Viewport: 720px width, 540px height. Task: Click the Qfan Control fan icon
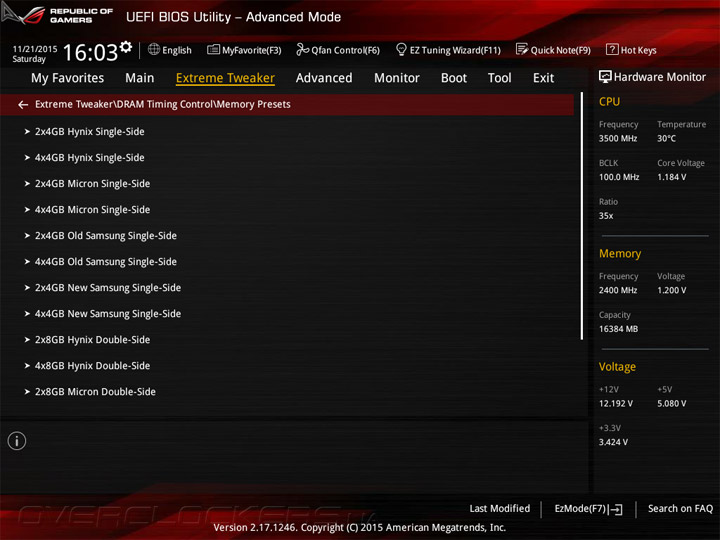click(303, 49)
